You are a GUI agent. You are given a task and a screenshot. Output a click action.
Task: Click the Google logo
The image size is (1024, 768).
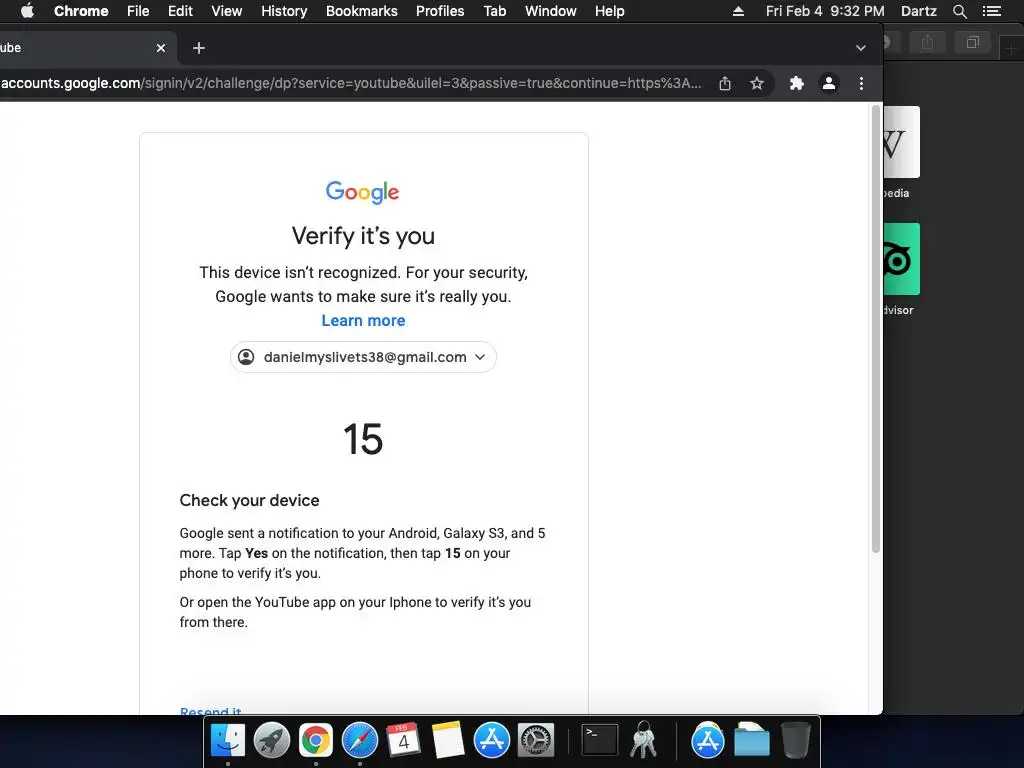click(x=362, y=192)
